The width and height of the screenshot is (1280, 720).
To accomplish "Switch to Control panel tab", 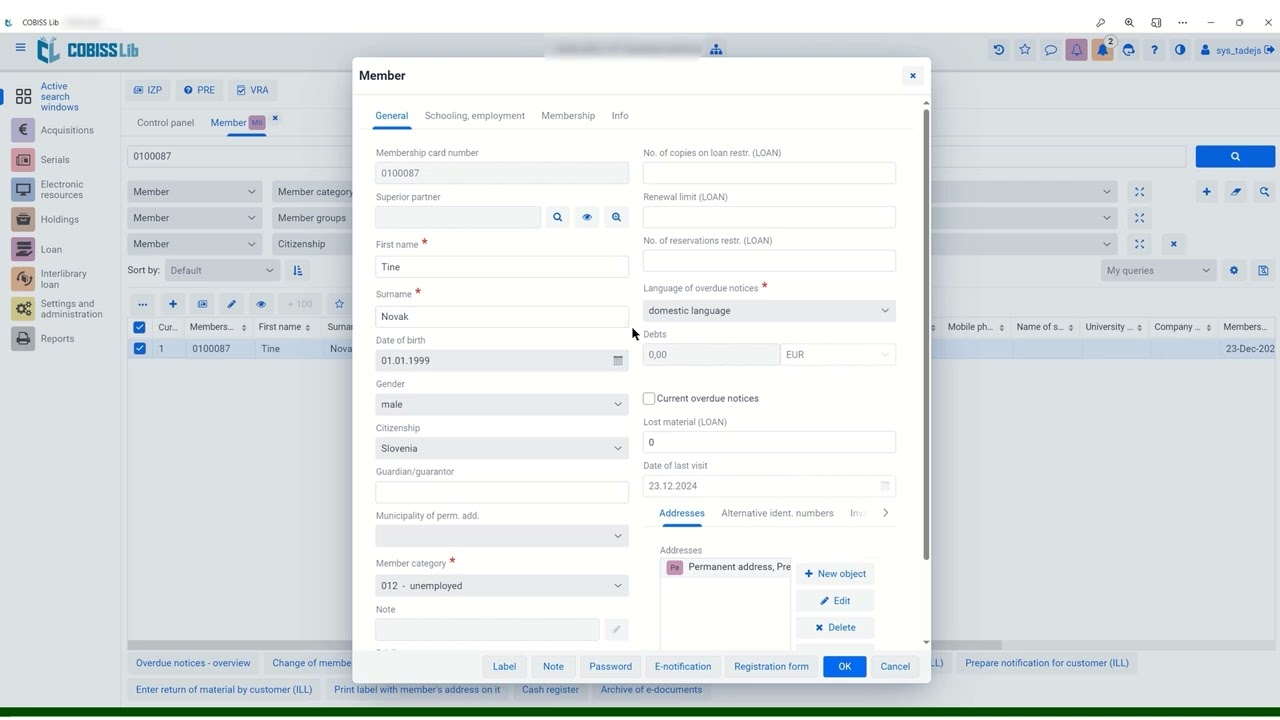I will 165,123.
